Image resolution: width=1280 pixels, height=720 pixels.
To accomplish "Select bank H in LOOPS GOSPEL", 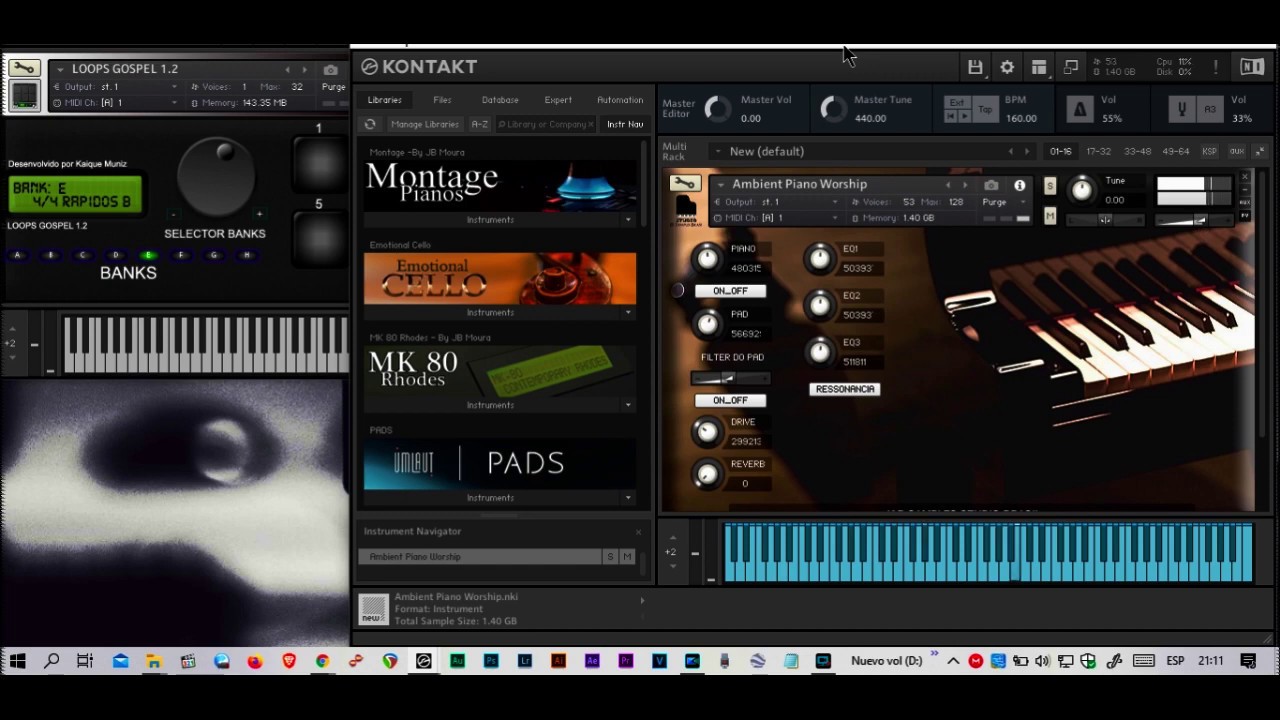I will (247, 256).
